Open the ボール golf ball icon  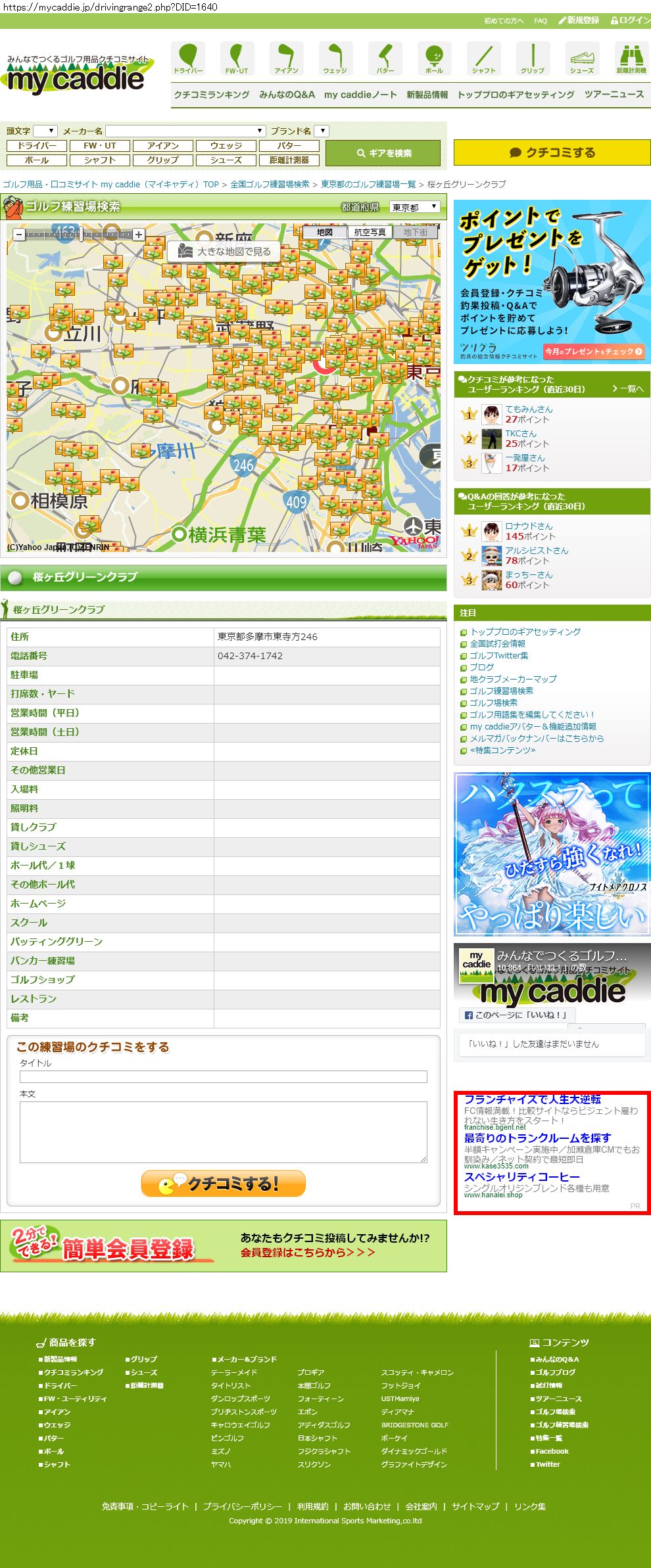coord(434,58)
